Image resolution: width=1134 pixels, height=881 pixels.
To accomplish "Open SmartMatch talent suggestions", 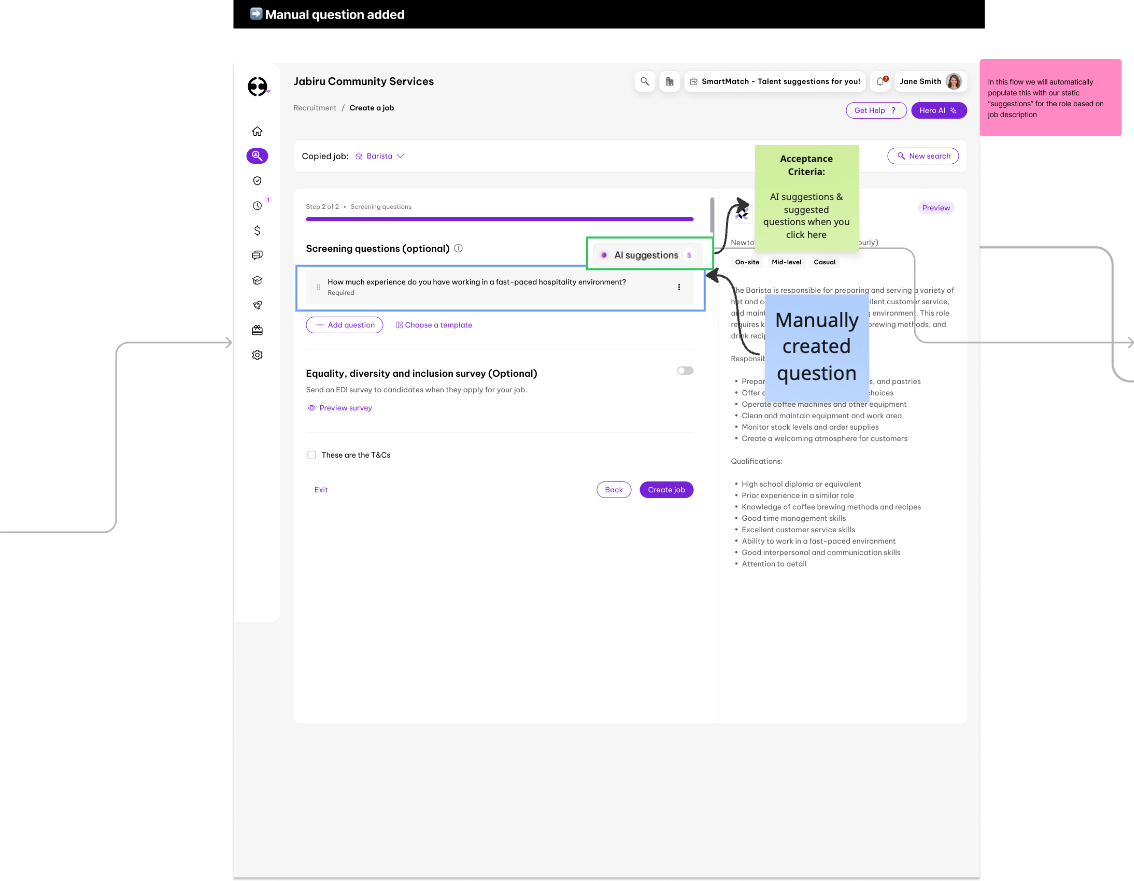I will coord(774,82).
